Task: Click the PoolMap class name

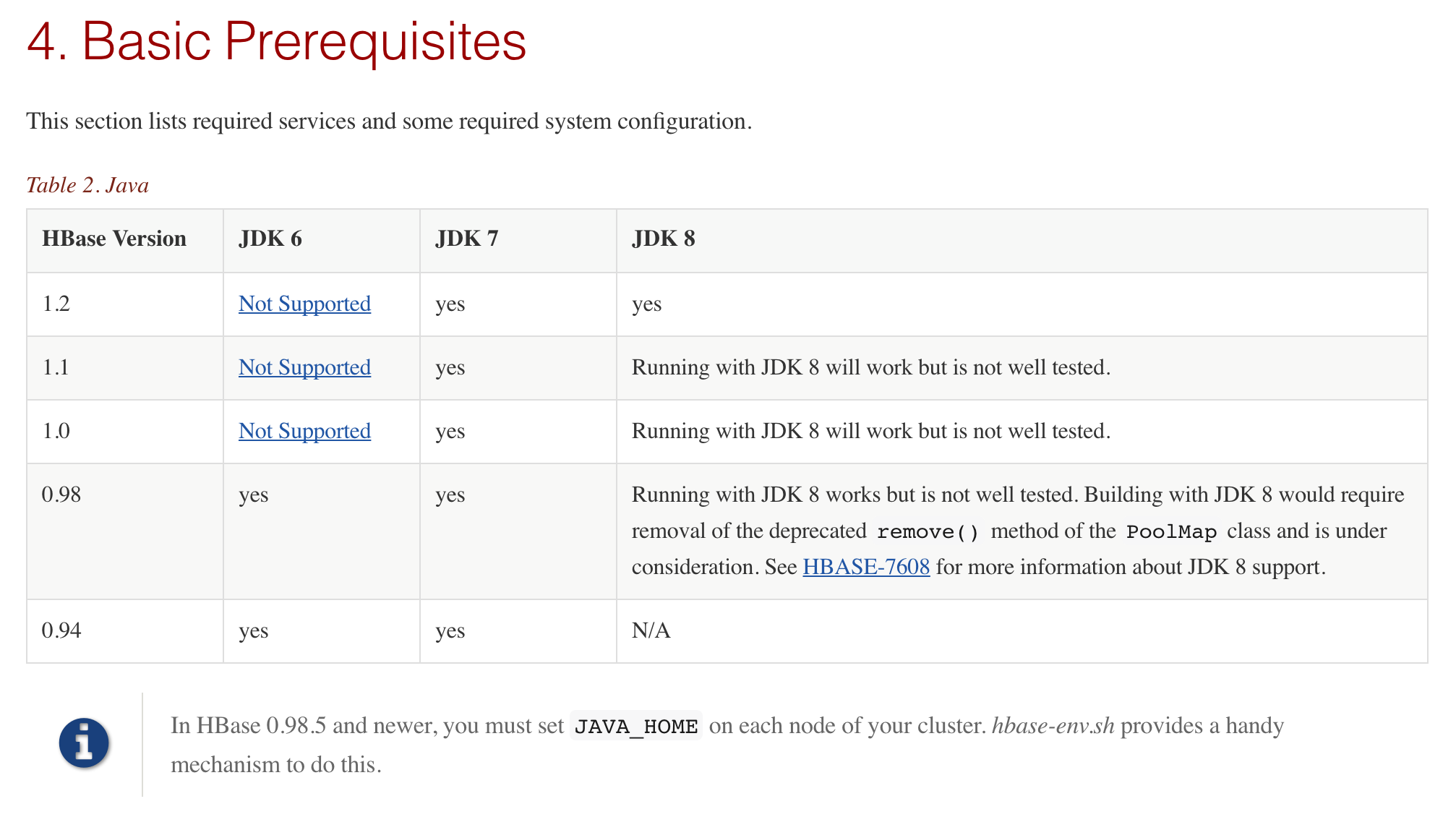Action: [x=1171, y=532]
